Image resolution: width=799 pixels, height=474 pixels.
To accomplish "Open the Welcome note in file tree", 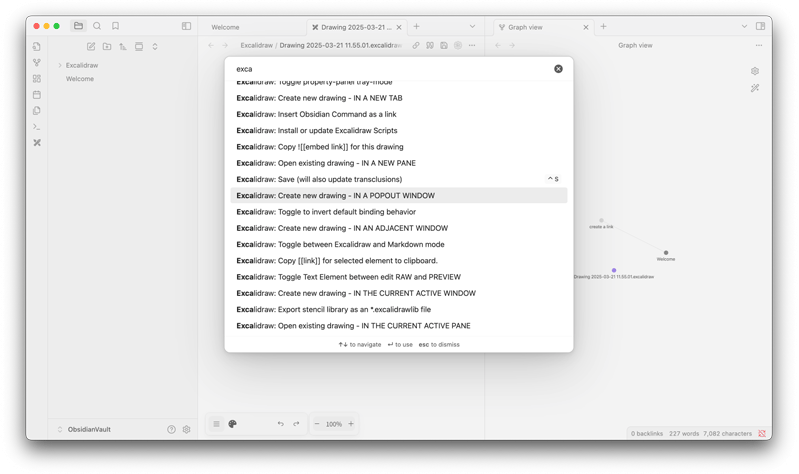I will click(x=80, y=79).
